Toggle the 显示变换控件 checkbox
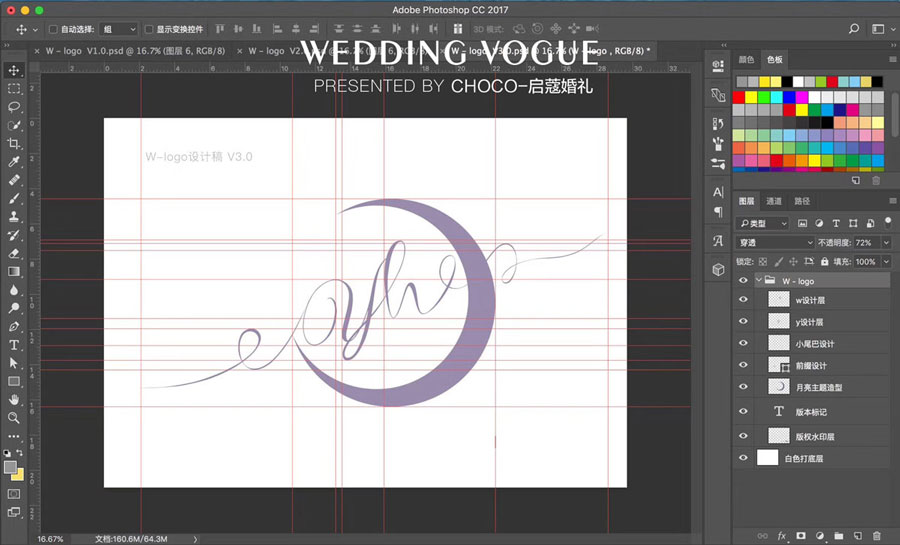 point(149,30)
